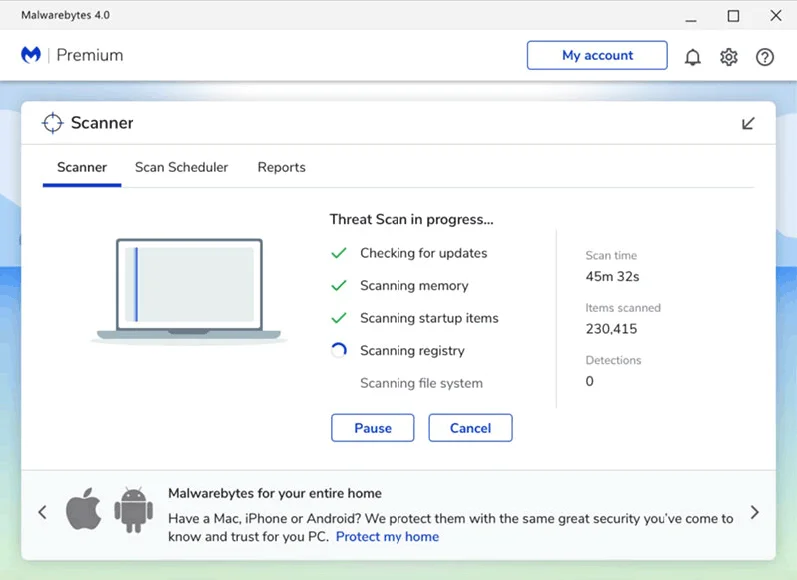The height and width of the screenshot is (580, 797).
Task: Click the Android robot icon
Action: tap(133, 510)
